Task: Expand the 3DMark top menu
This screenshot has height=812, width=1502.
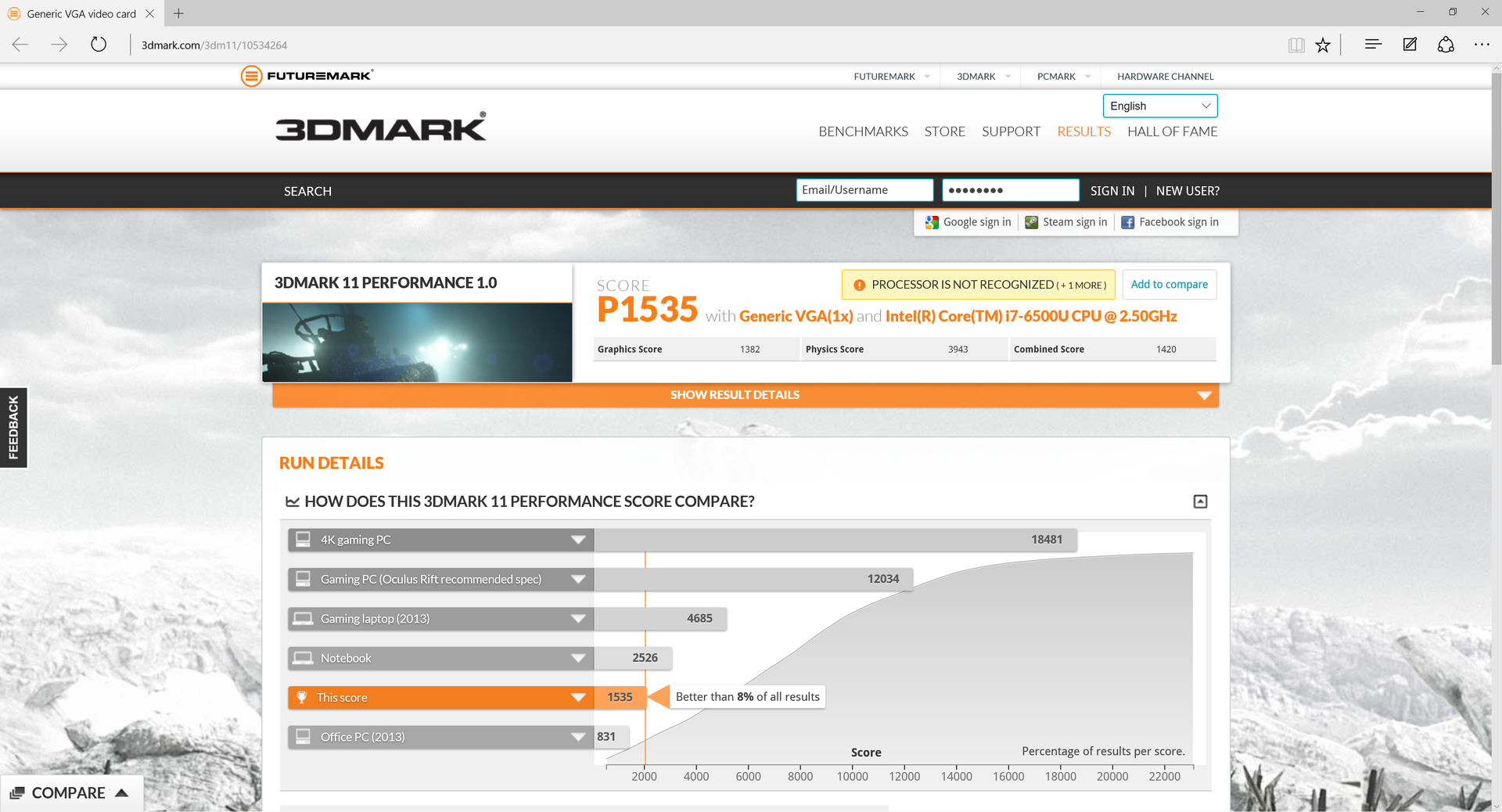Action: point(1008,77)
